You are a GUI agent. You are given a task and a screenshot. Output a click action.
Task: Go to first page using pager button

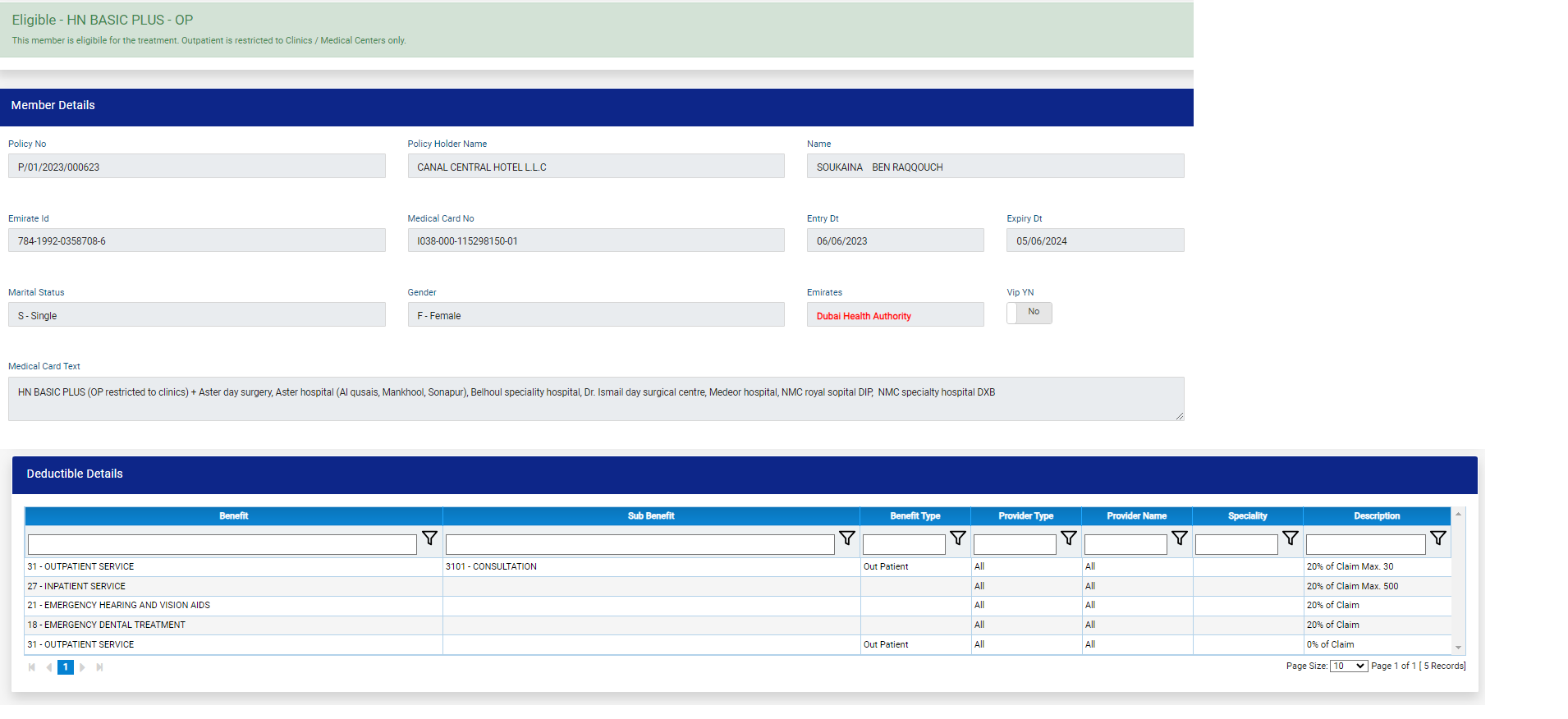32,667
